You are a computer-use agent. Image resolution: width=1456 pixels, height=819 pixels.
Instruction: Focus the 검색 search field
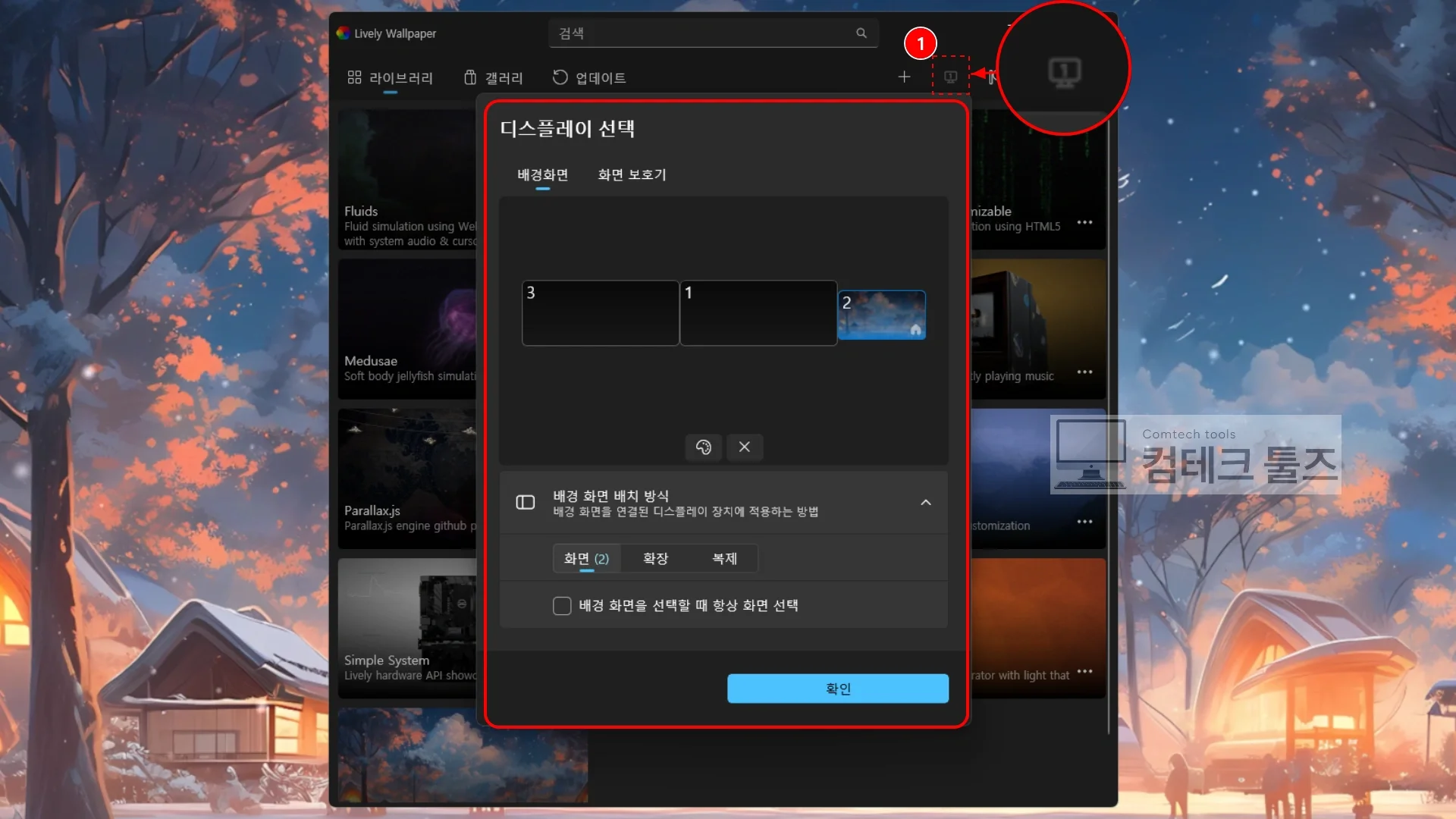713,33
